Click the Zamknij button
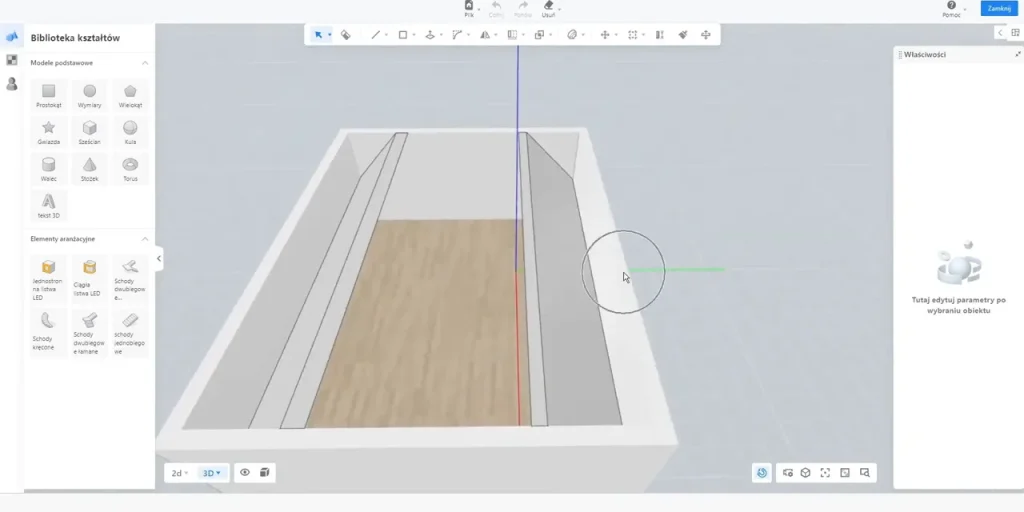 tap(999, 8)
